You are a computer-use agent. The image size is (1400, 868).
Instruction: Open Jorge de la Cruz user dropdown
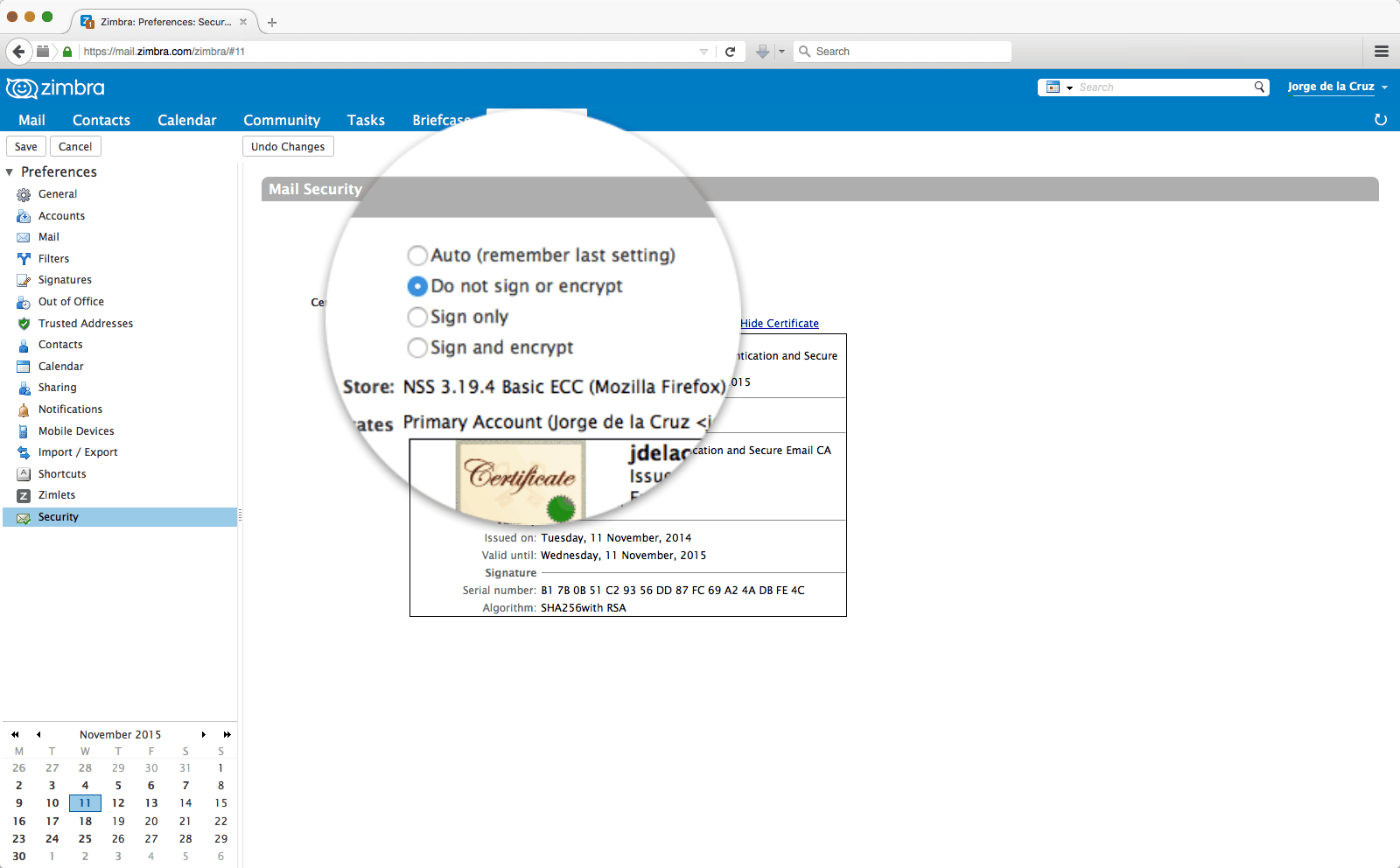[1337, 87]
